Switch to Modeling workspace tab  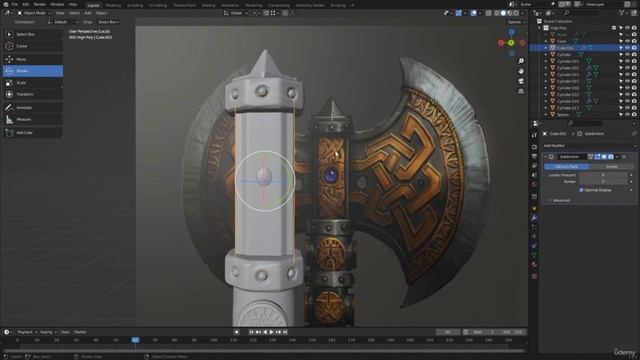pos(113,5)
